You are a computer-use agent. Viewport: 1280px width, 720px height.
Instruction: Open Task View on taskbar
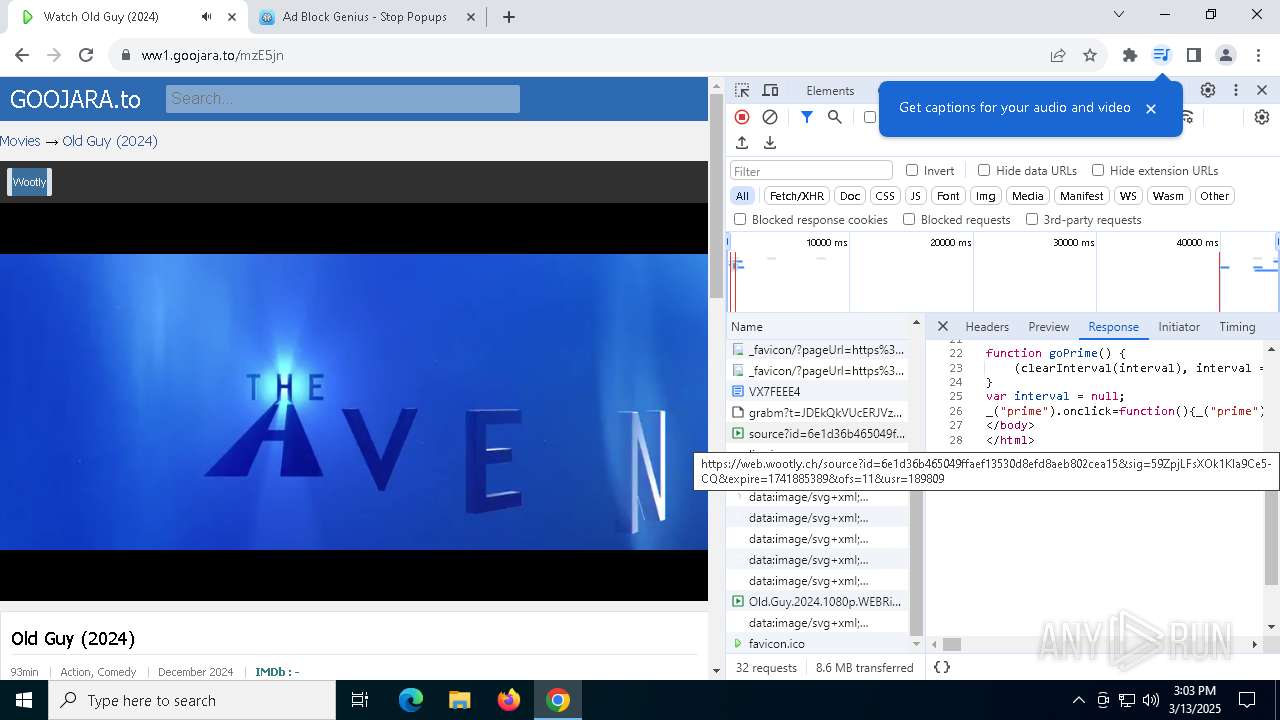pos(360,700)
